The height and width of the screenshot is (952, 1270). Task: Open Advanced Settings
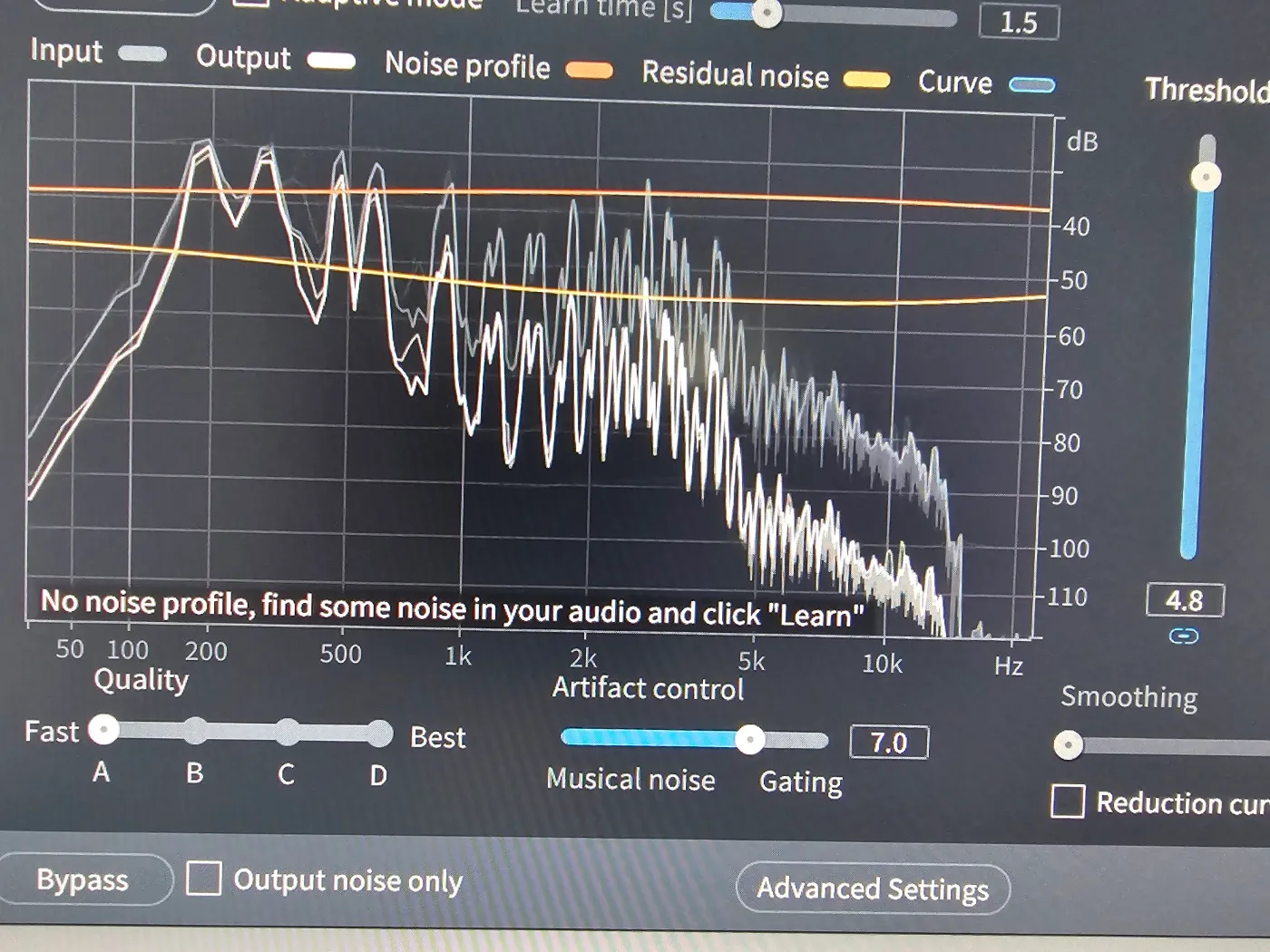point(873,889)
